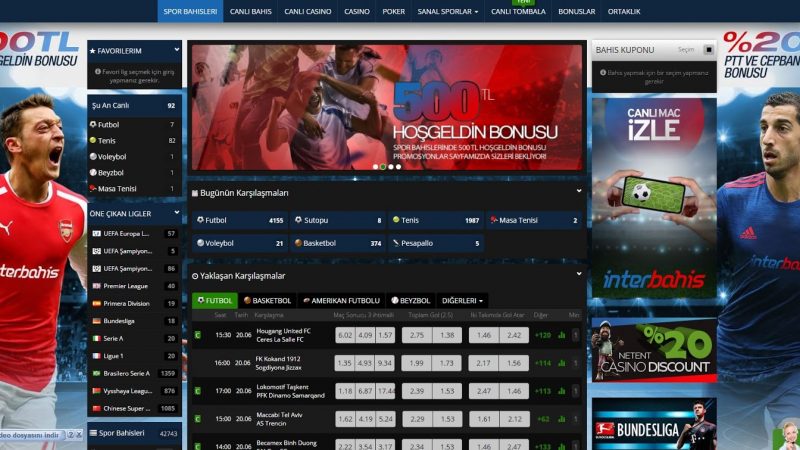800x450 pixels.
Task: Go to Canlı Bahis in top menu
Action: tap(251, 11)
